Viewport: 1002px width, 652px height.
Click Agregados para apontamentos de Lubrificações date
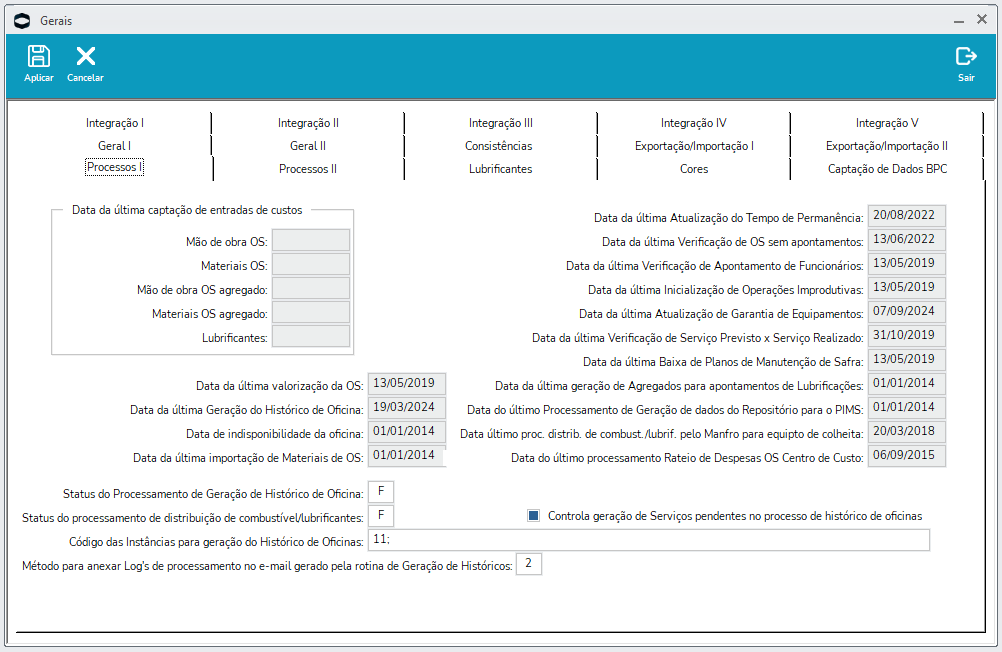tap(907, 384)
